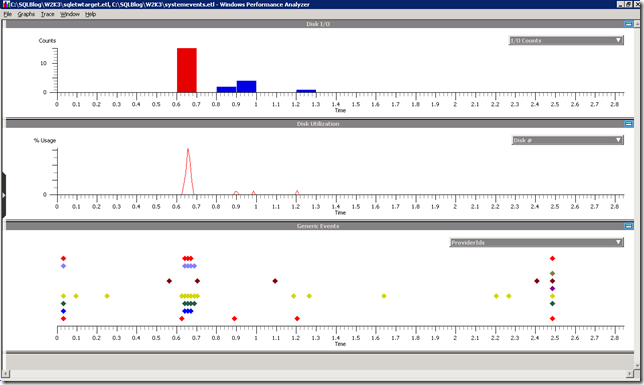This screenshot has height=385, width=644.
Task: Select the bottom-row red diamond near 0.9
Action: pyautogui.click(x=235, y=318)
